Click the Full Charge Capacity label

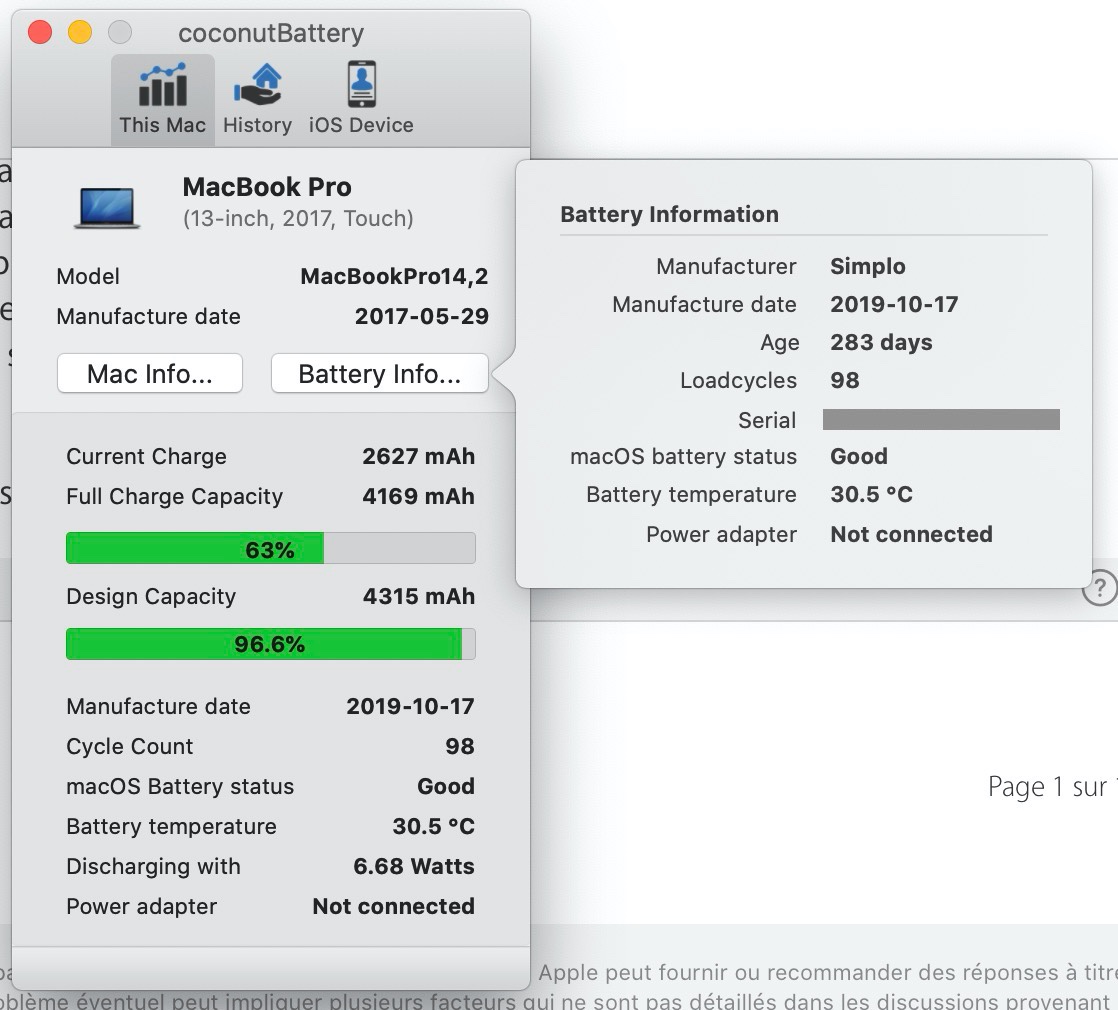175,496
